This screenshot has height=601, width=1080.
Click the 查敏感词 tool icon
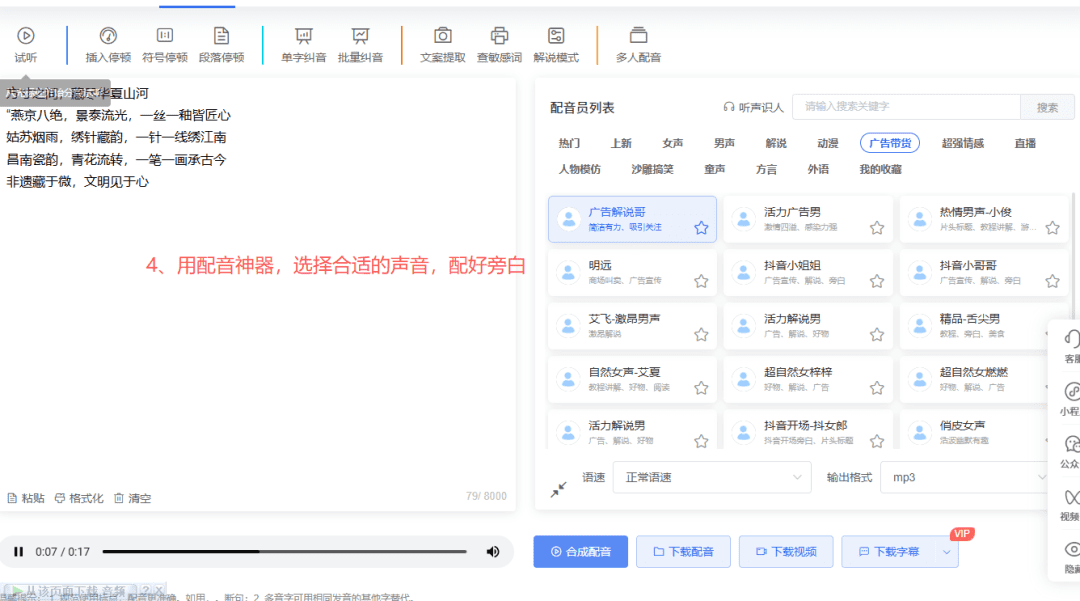499,36
